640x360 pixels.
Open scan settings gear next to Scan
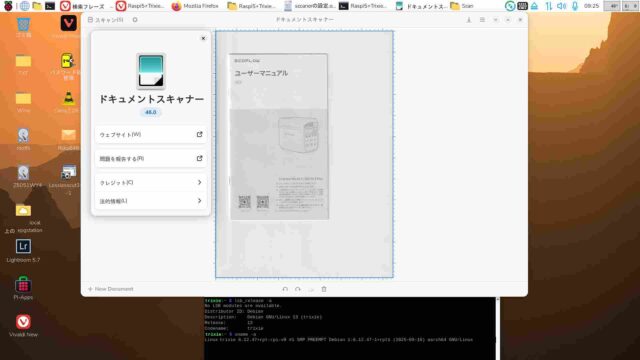click(135, 20)
